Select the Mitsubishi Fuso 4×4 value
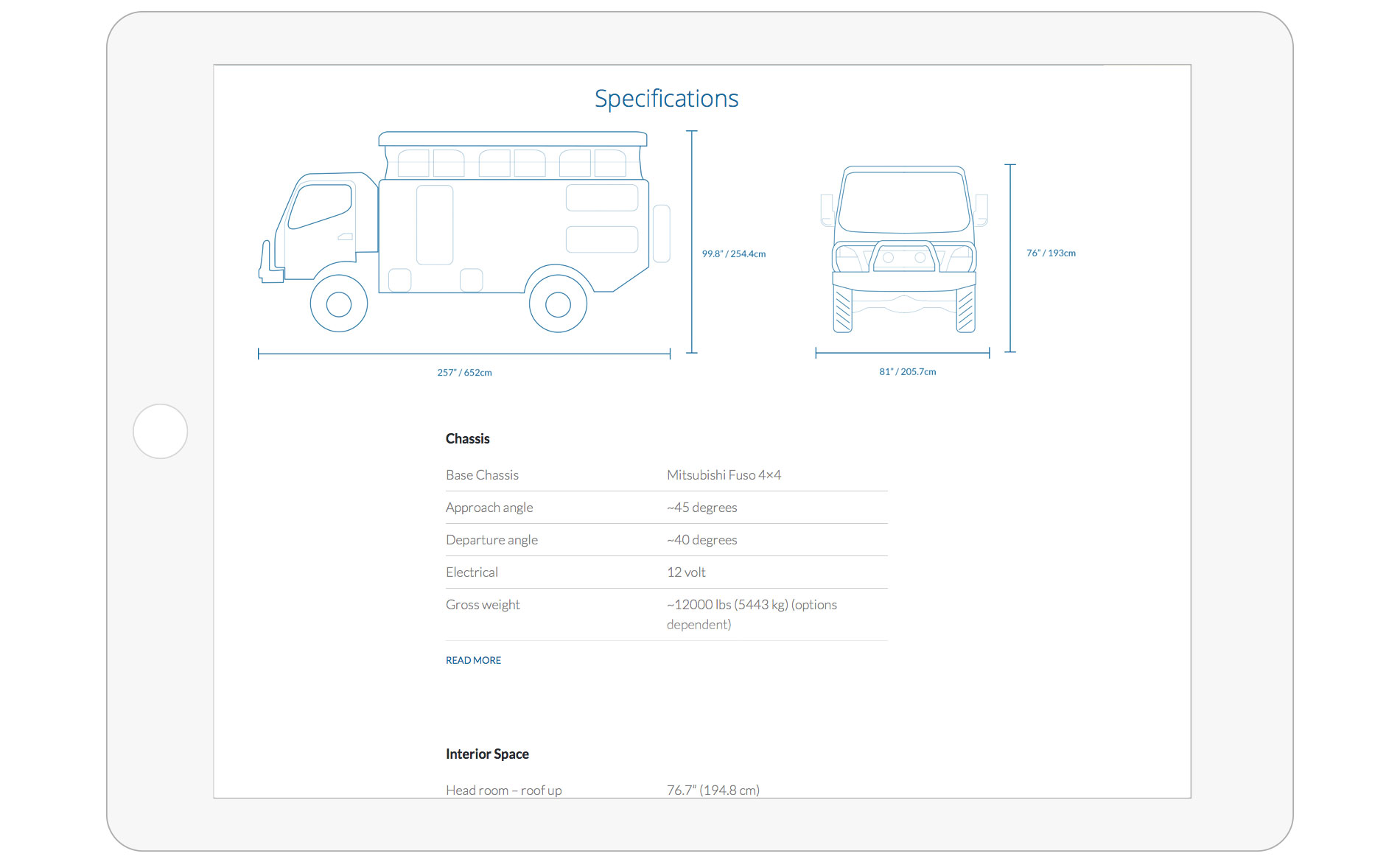This screenshot has width=1400, height=859. [724, 475]
